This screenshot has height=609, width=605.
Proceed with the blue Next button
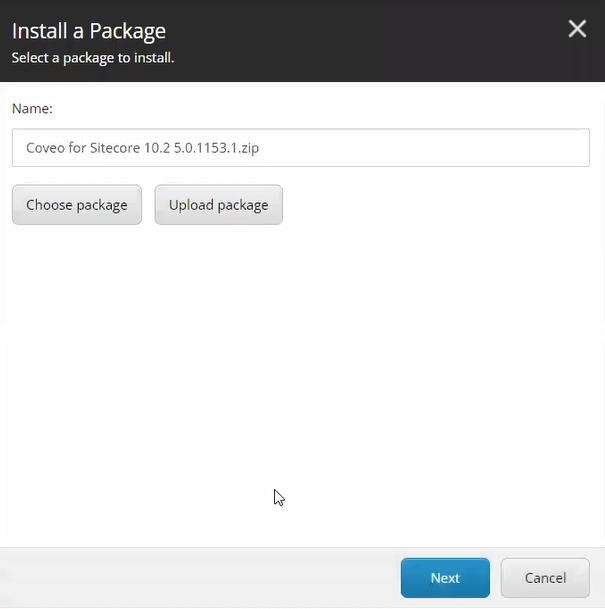coord(445,578)
